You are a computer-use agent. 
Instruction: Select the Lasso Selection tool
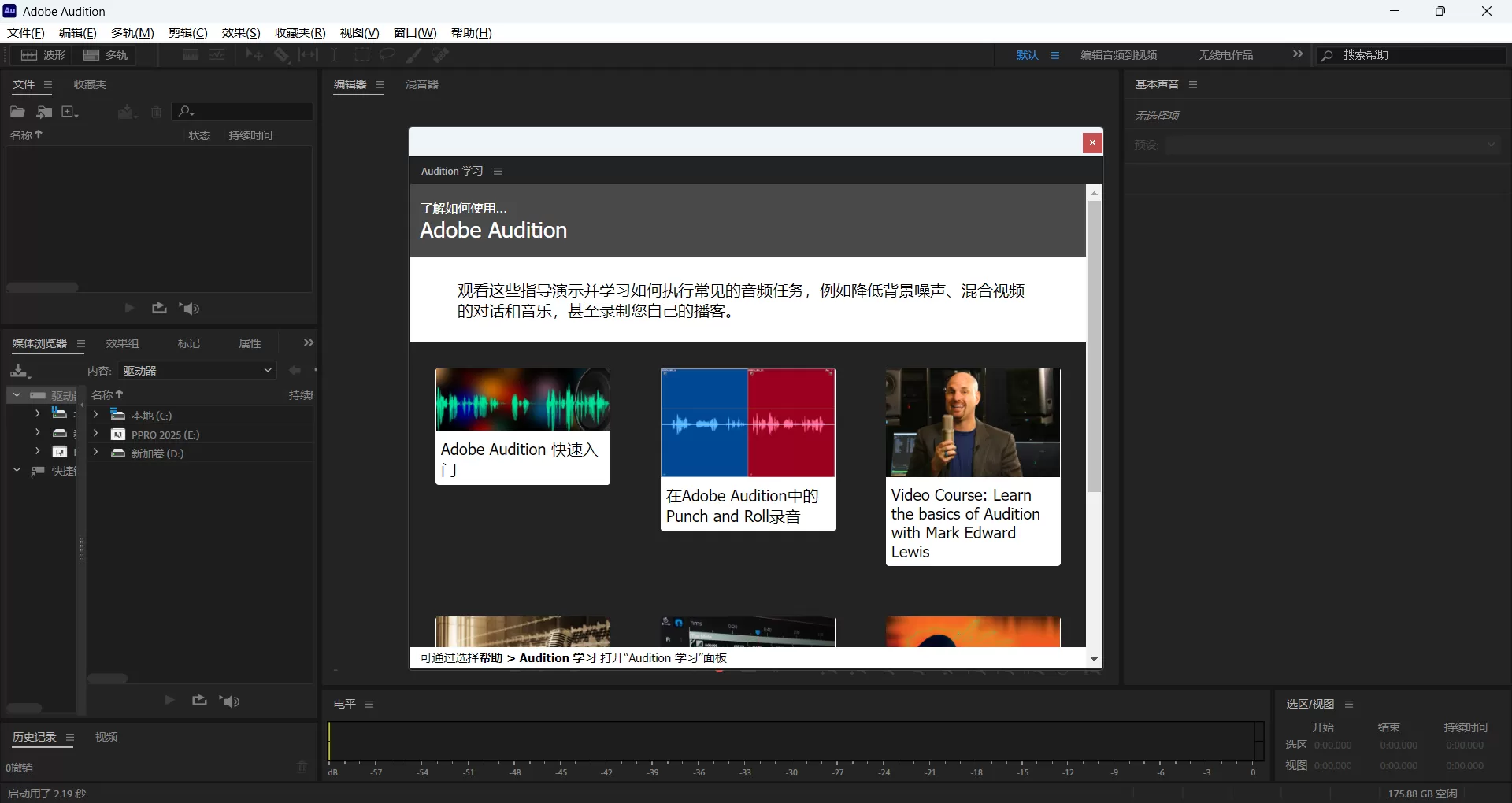(387, 54)
